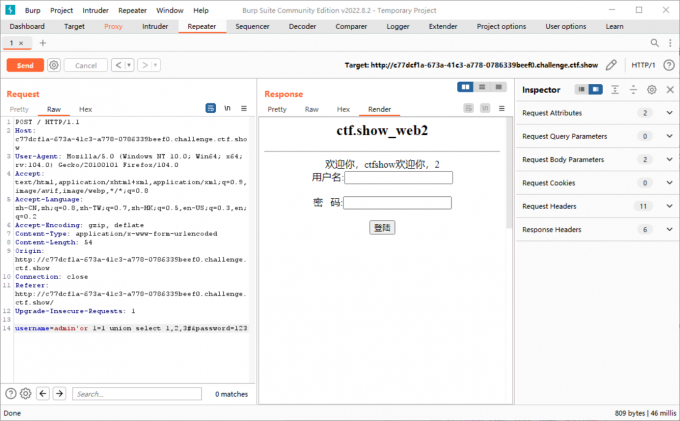Click the 登陆 button in rendered page

pos(382,228)
